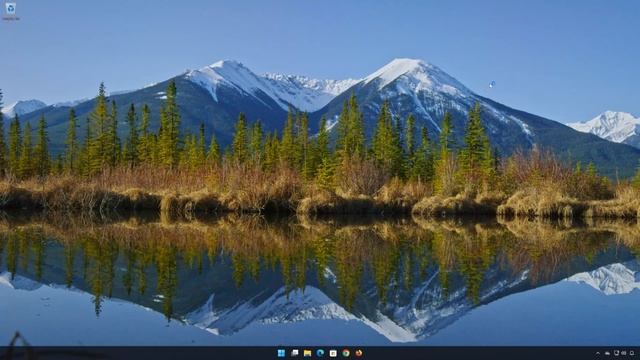Click the OneDrive cloud tray icon
Image resolution: width=640 pixels, height=360 pixels.
click(607, 353)
